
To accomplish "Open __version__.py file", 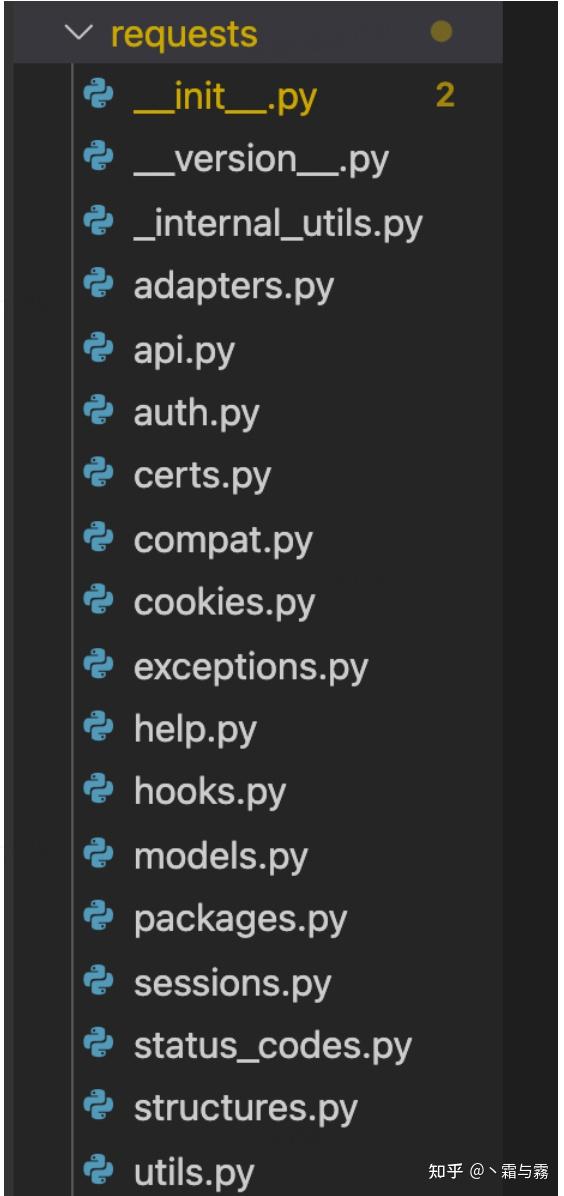I will click(x=261, y=161).
